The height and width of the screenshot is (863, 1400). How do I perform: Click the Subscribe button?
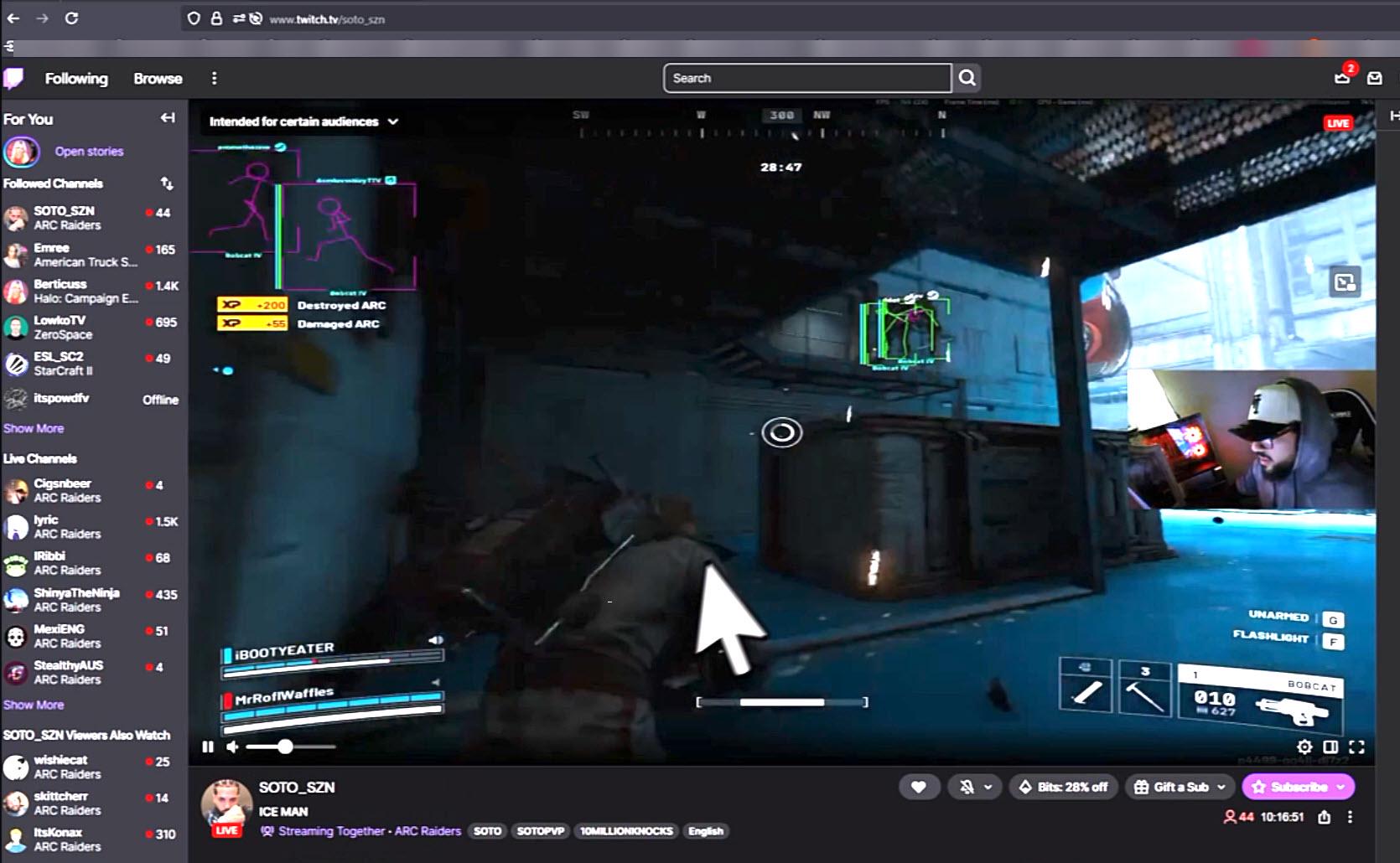point(1289,787)
